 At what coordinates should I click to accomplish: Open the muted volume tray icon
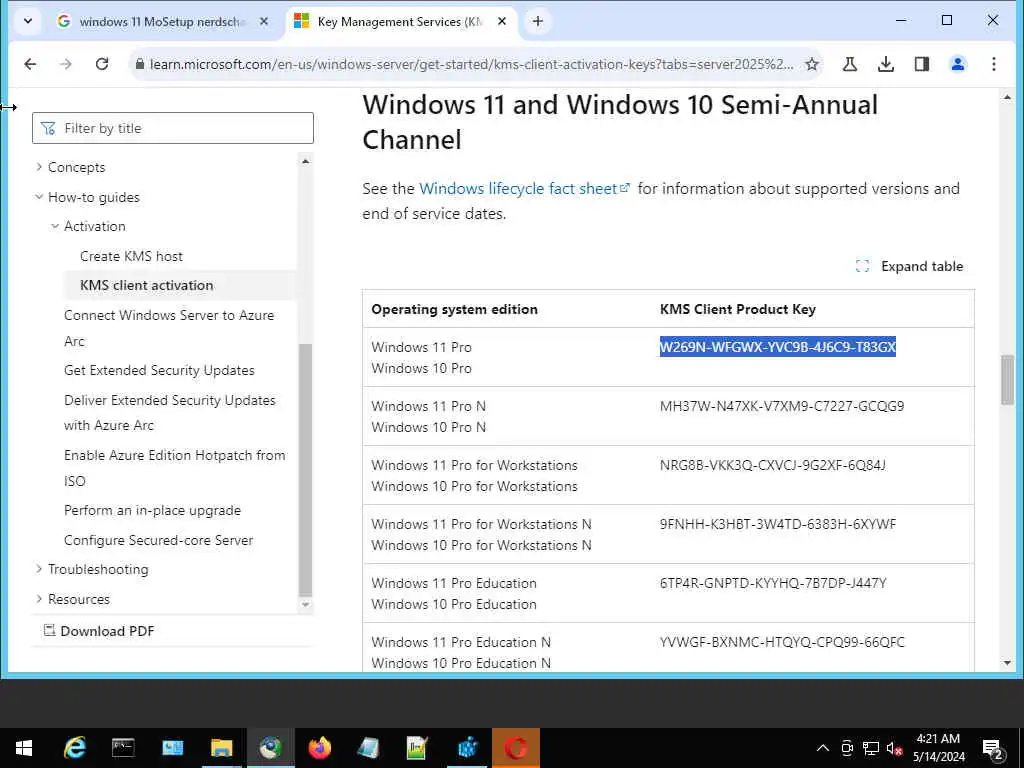895,748
